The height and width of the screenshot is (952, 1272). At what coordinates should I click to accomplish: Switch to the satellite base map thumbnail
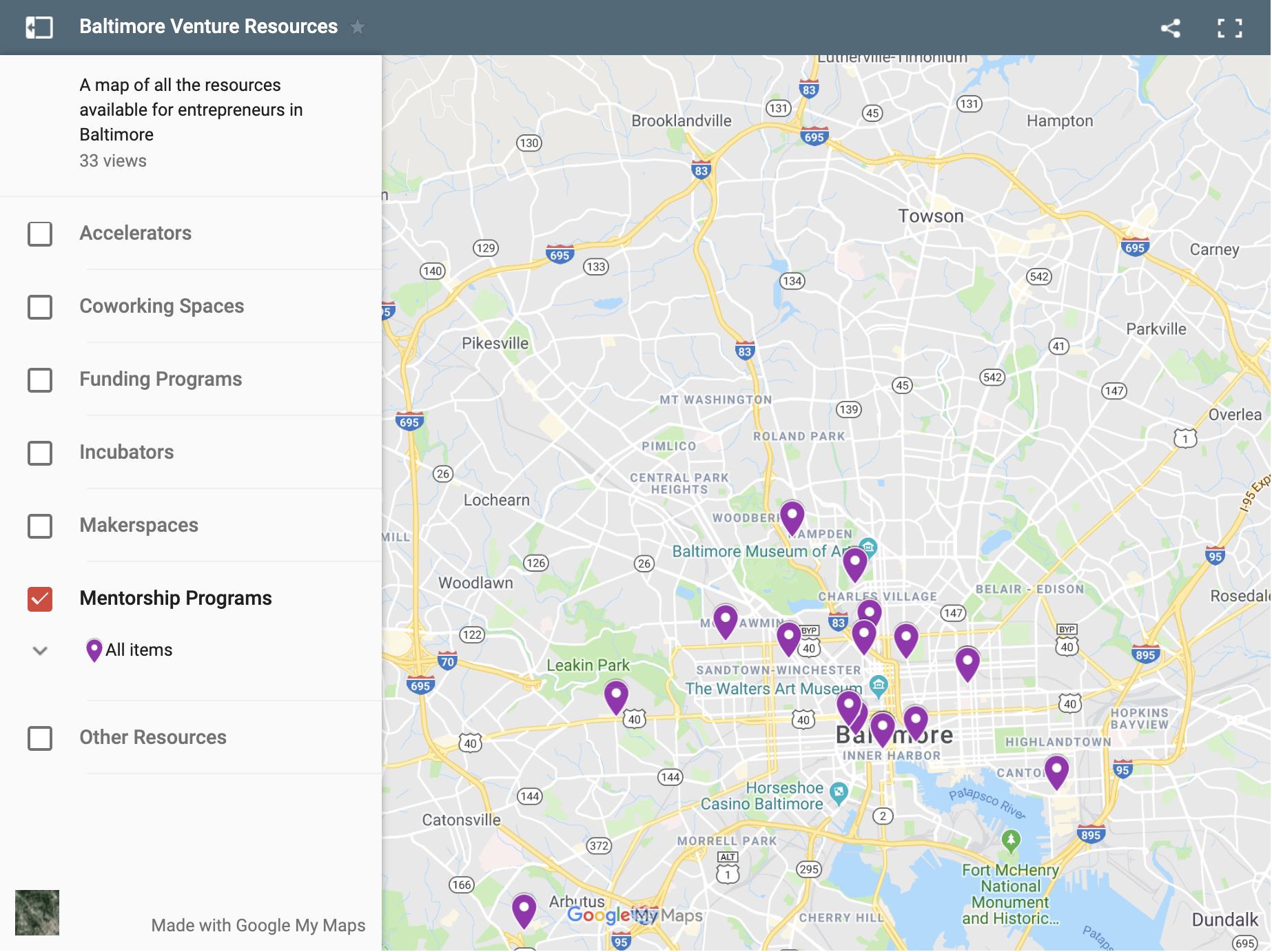click(x=37, y=912)
